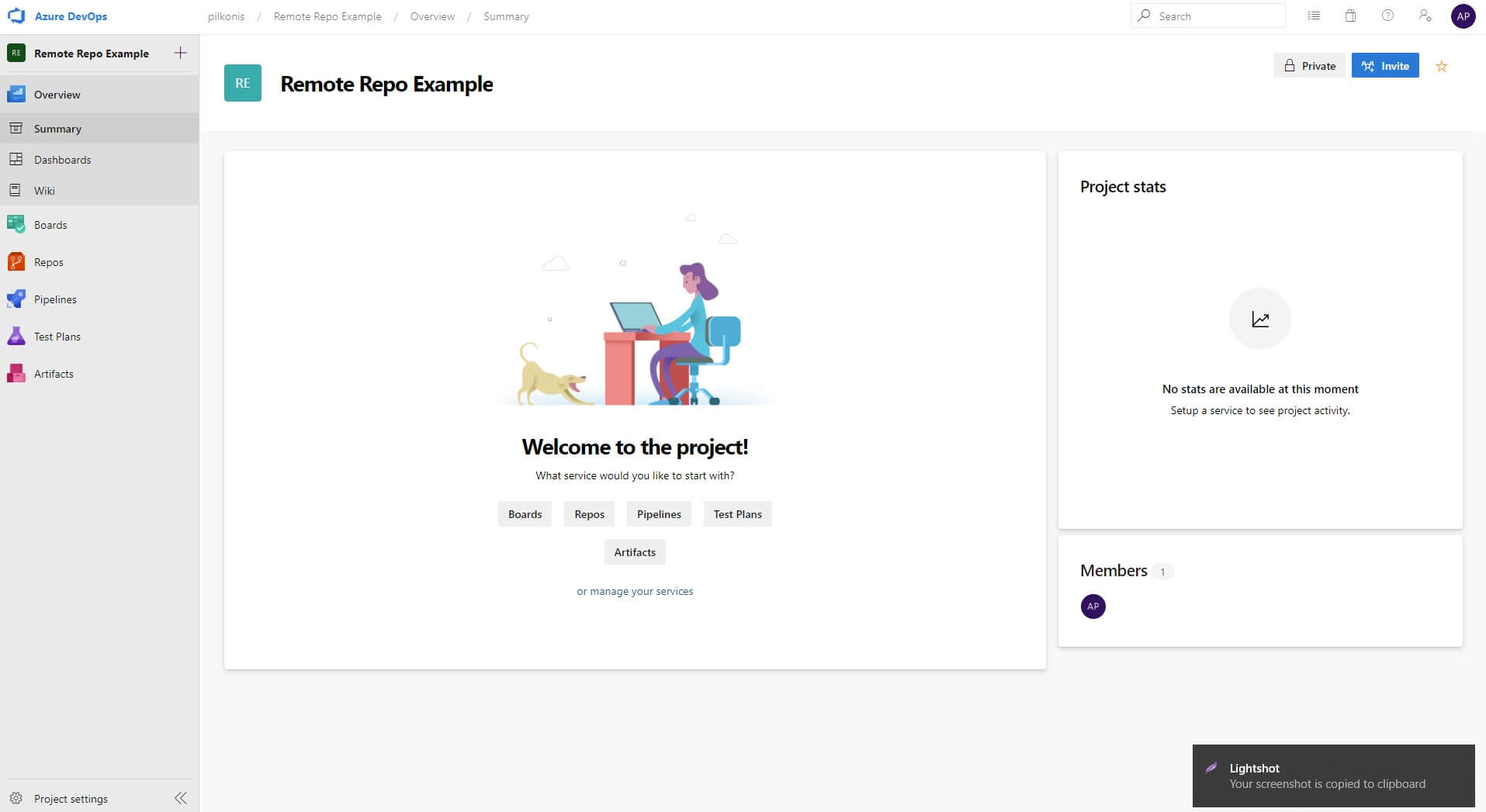Start with the Test Plans service button
This screenshot has width=1486, height=812.
[738, 514]
